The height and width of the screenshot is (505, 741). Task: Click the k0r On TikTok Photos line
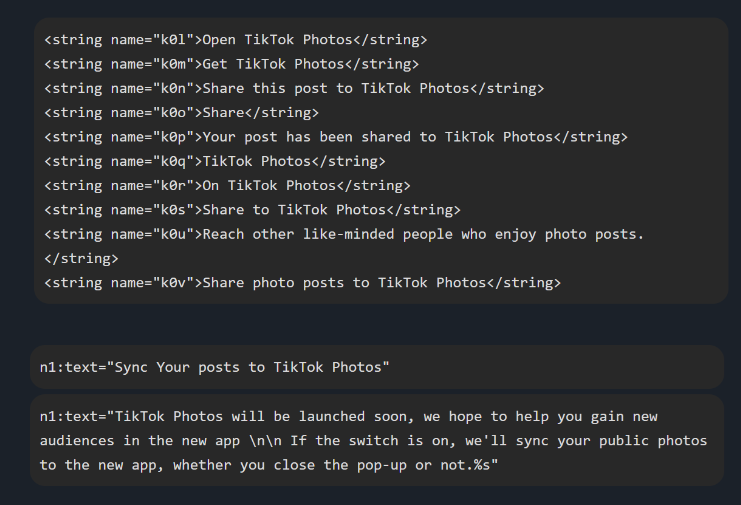227,186
